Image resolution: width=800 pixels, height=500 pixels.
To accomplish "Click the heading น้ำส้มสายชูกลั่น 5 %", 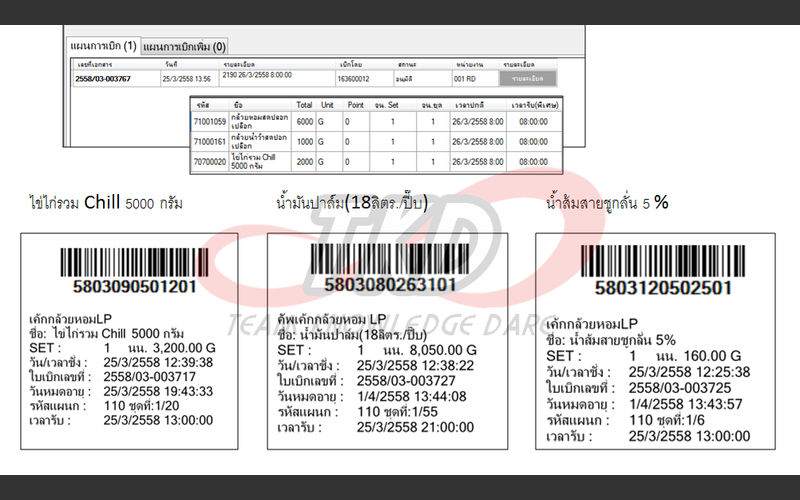I will 607,203.
